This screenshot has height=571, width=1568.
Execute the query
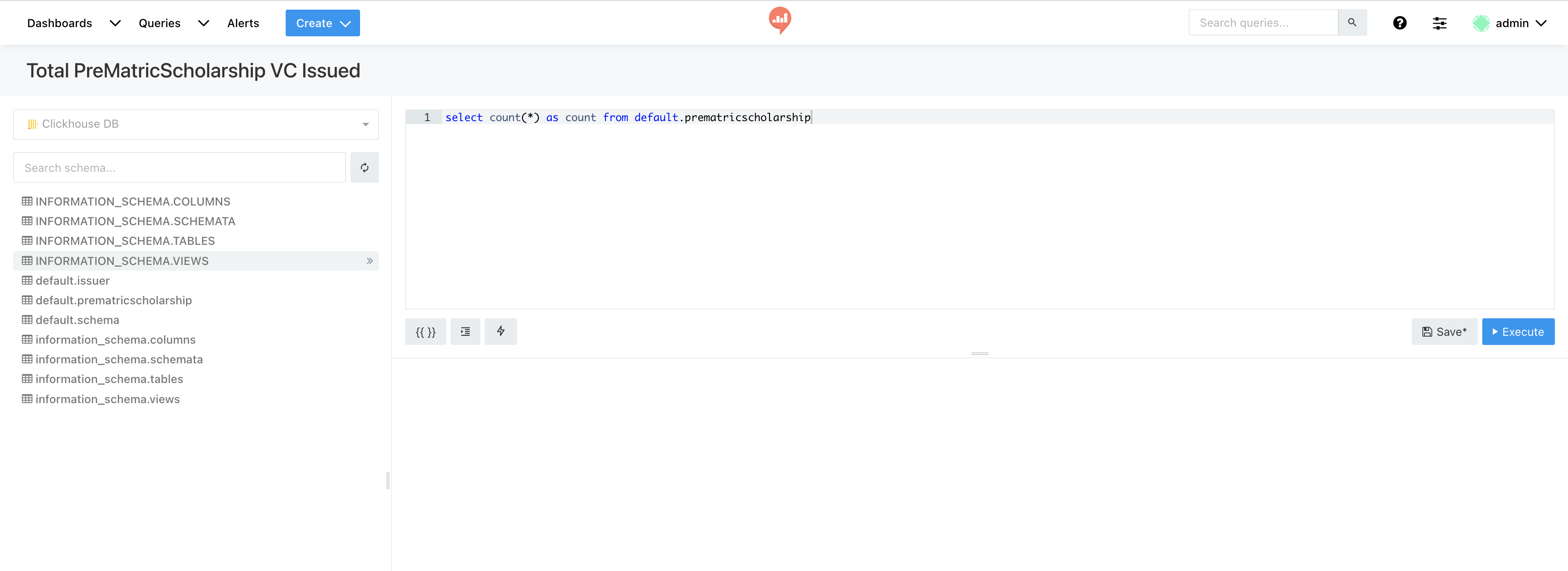point(1518,332)
